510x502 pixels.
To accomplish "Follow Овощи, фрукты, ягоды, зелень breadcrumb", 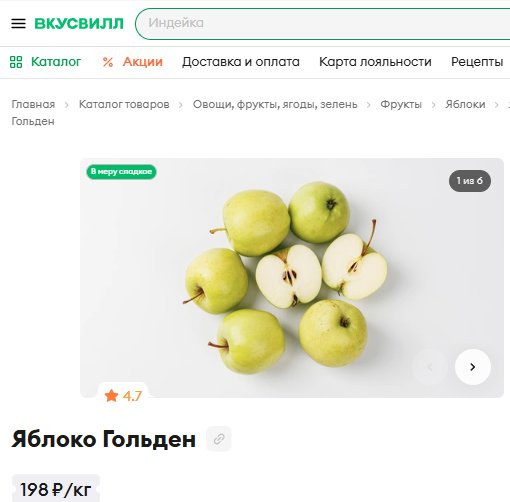I will pos(275,104).
